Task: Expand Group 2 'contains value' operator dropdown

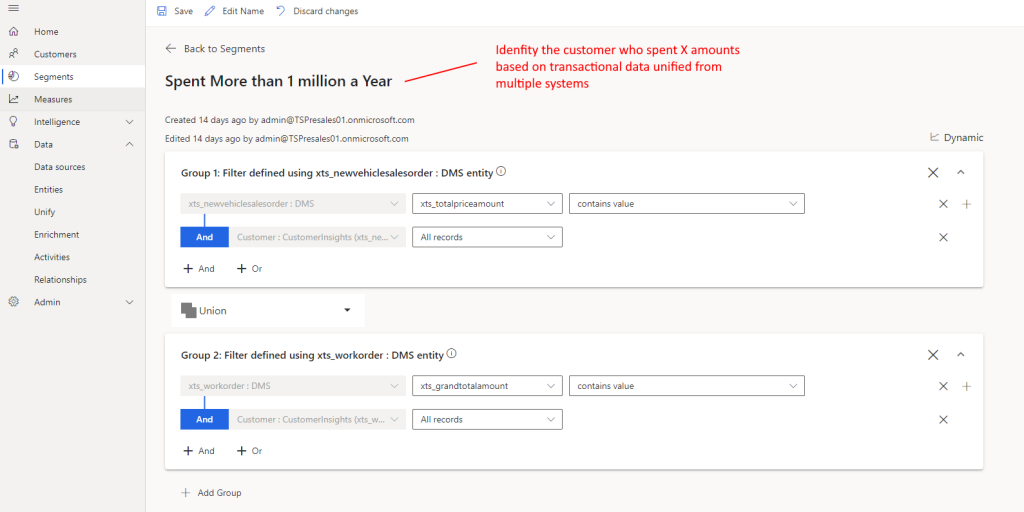Action: (x=686, y=386)
